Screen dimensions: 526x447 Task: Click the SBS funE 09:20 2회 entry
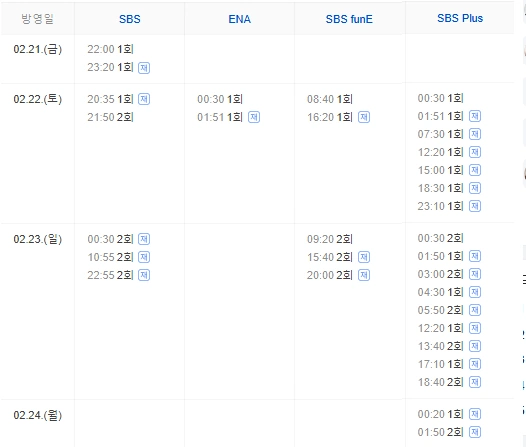click(330, 239)
